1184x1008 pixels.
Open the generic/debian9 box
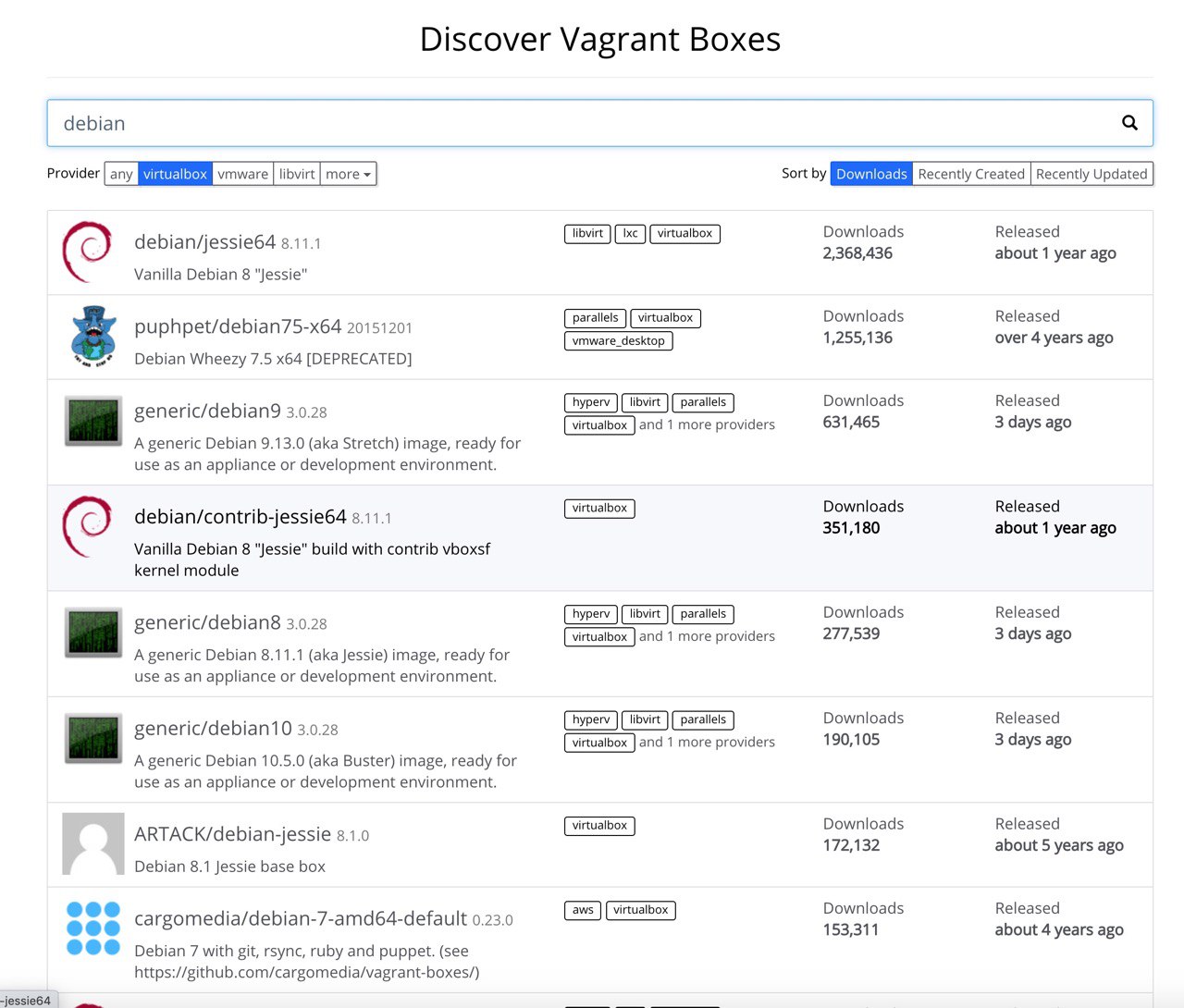[207, 411]
